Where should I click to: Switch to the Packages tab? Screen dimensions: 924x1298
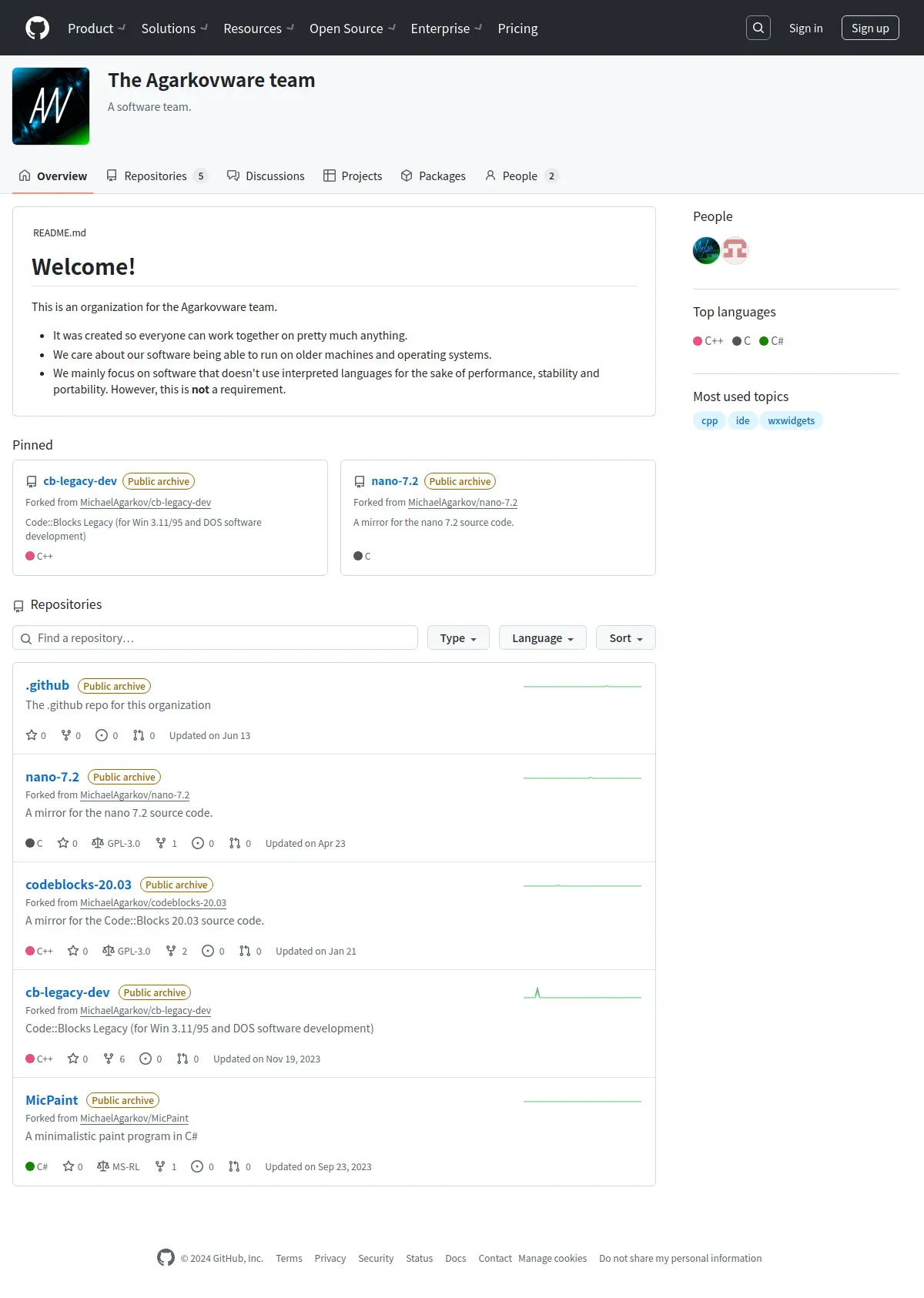(433, 176)
